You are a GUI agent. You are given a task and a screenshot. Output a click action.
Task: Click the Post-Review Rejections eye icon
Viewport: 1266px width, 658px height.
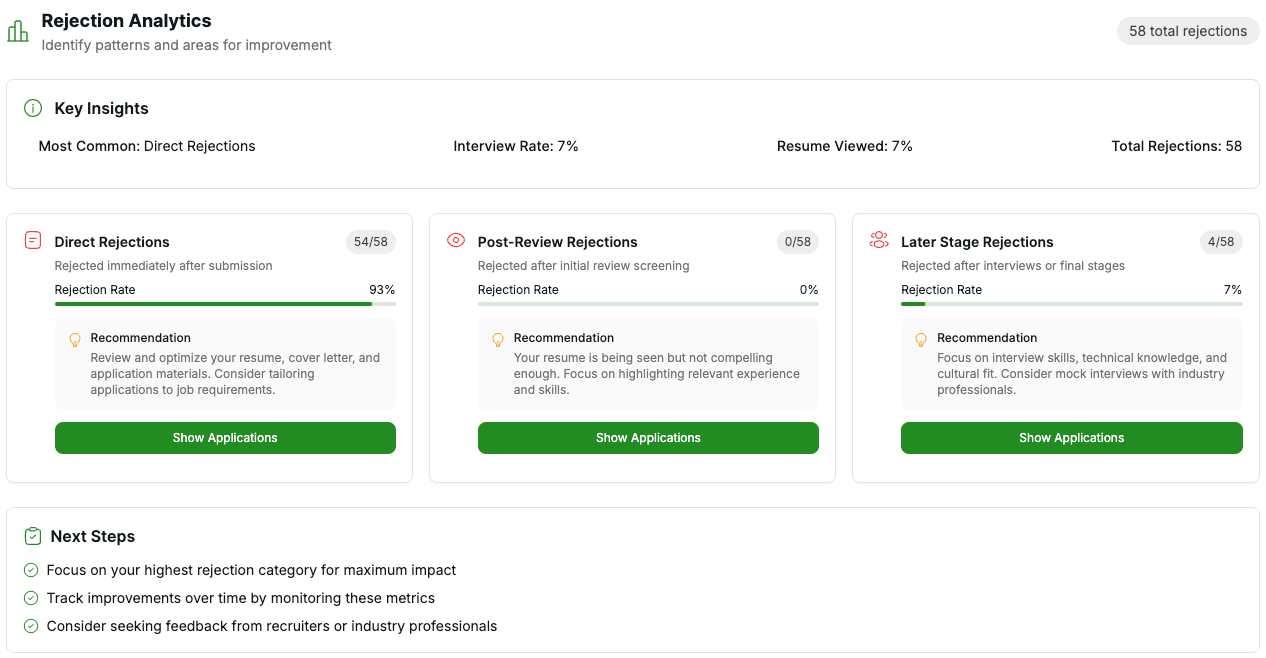point(456,240)
